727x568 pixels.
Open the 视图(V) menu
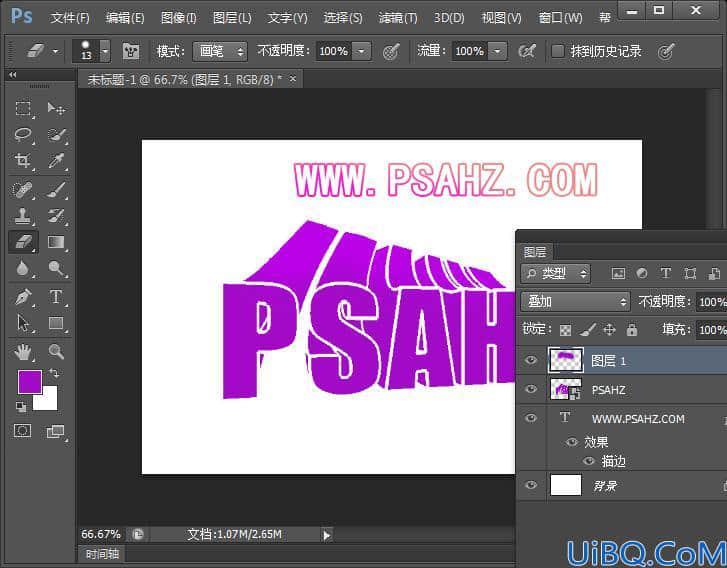click(x=501, y=18)
